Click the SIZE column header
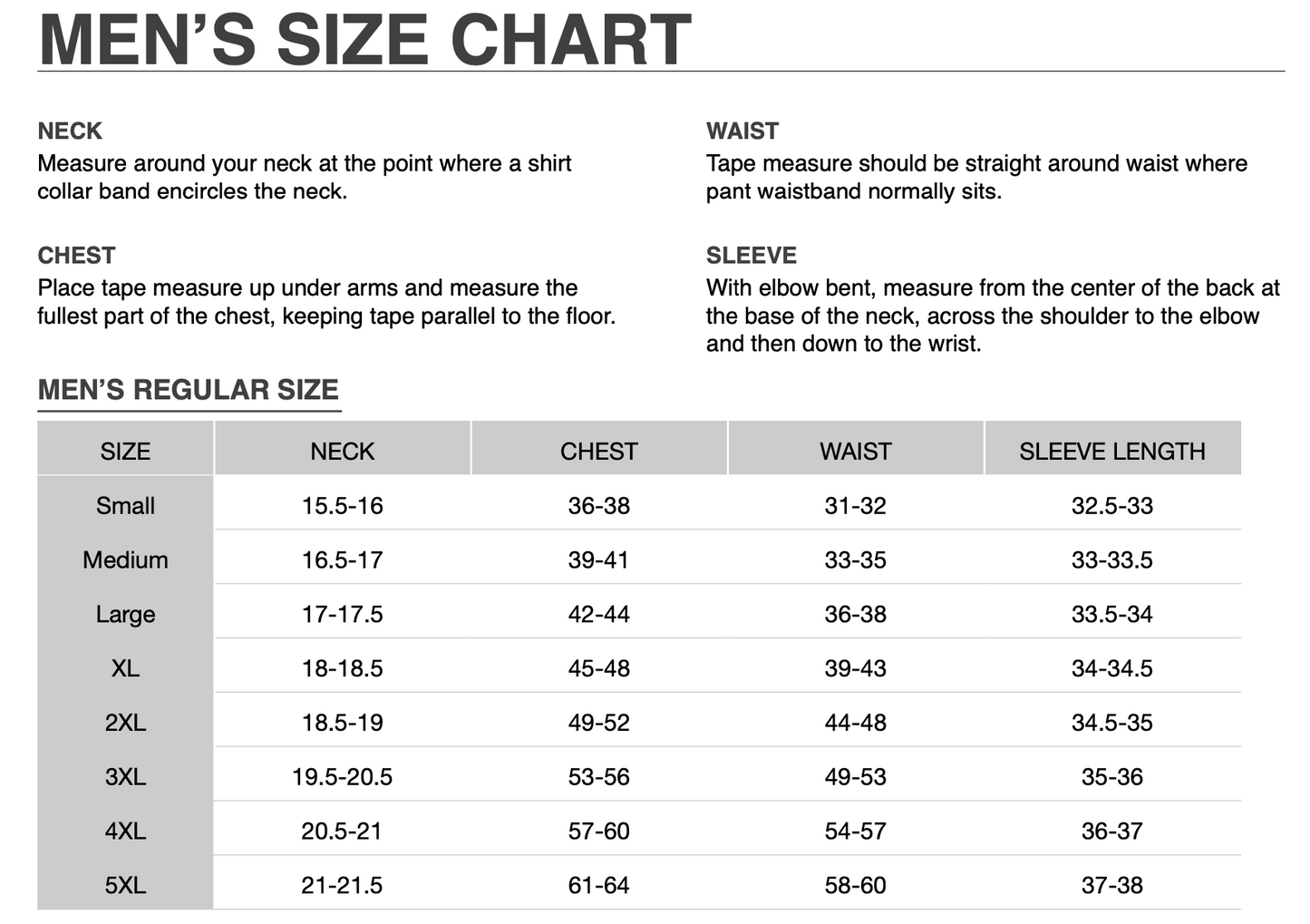This screenshot has height=924, width=1310. [125, 451]
